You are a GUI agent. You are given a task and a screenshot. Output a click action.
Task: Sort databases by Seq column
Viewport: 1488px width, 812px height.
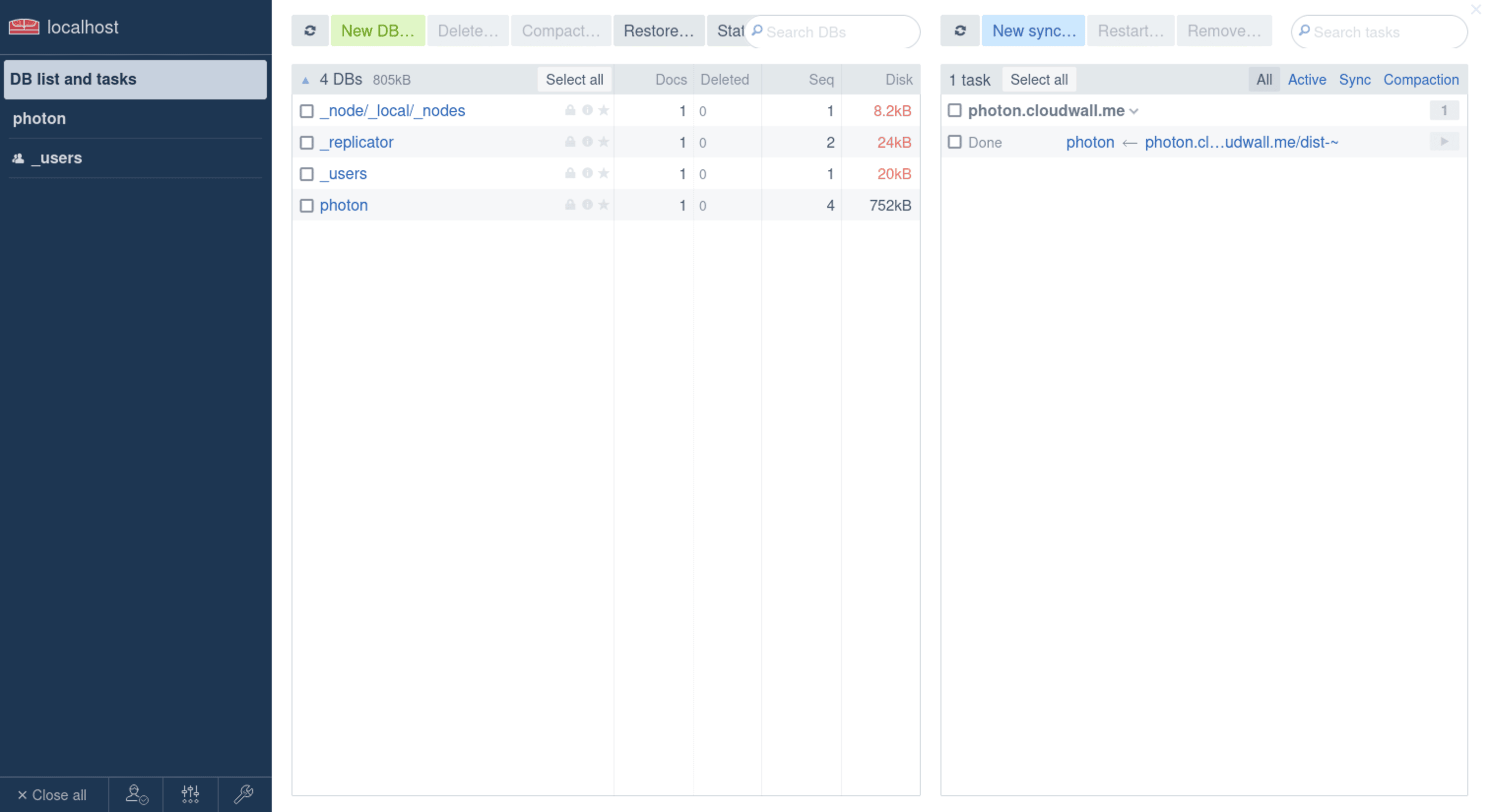click(x=821, y=80)
